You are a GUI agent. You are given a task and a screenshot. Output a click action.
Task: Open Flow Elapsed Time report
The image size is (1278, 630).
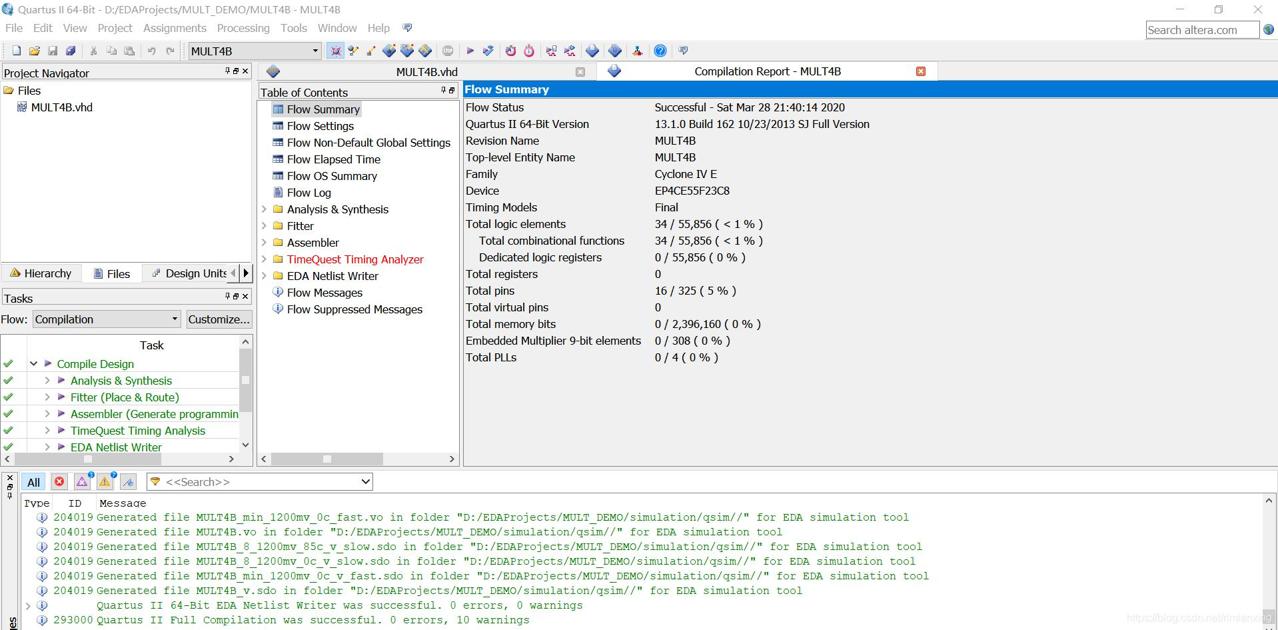tap(333, 160)
